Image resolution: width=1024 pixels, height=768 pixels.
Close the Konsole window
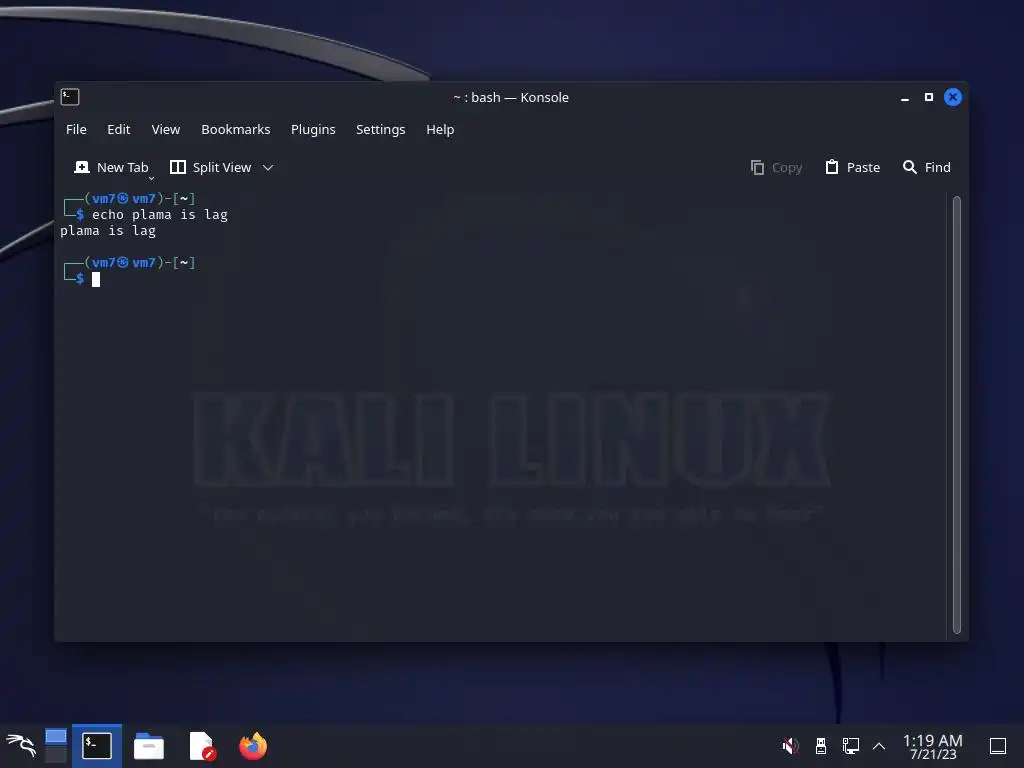[953, 97]
